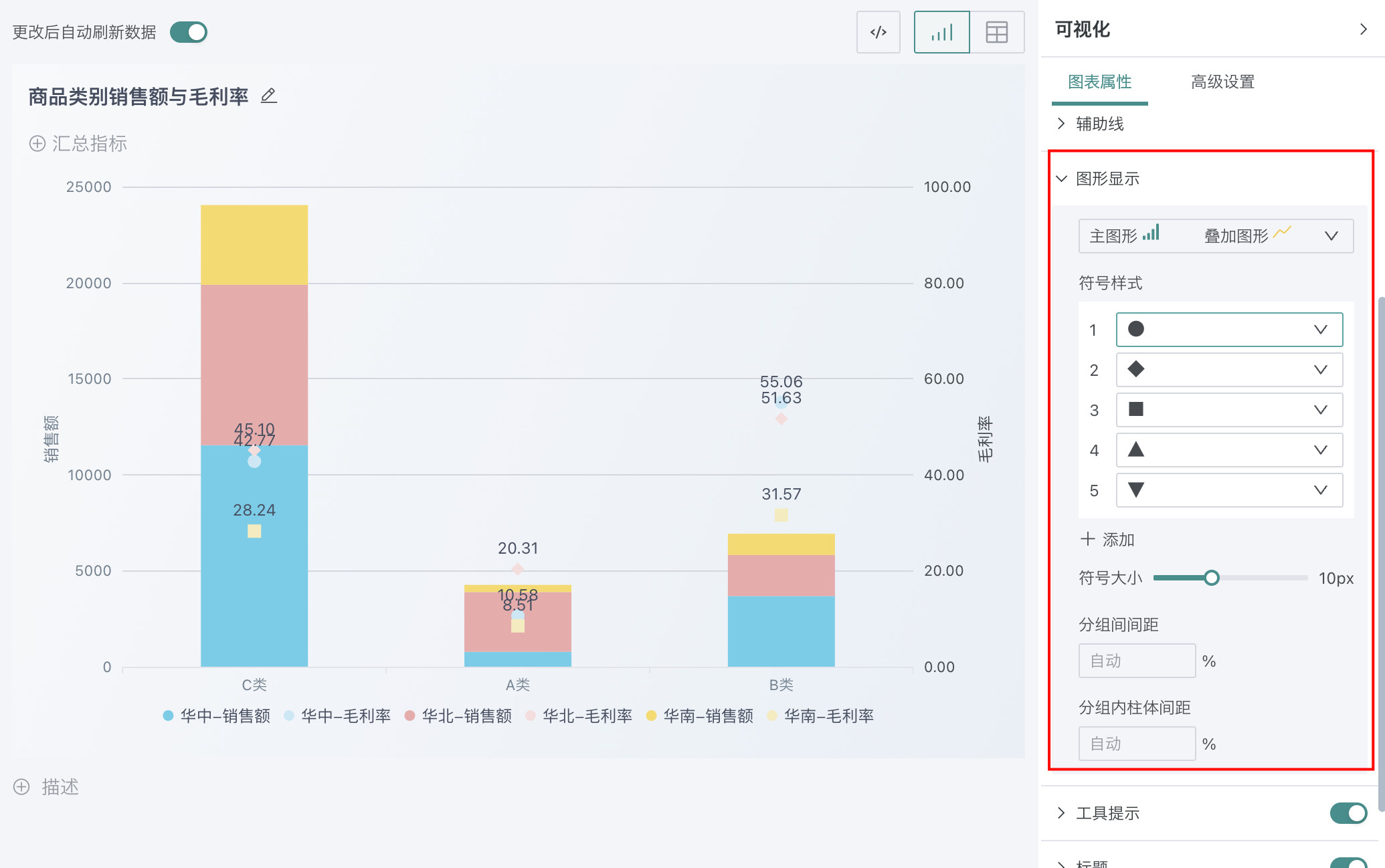Collapse visualization panel with right arrow
The width and height of the screenshot is (1385, 868).
tap(1363, 29)
